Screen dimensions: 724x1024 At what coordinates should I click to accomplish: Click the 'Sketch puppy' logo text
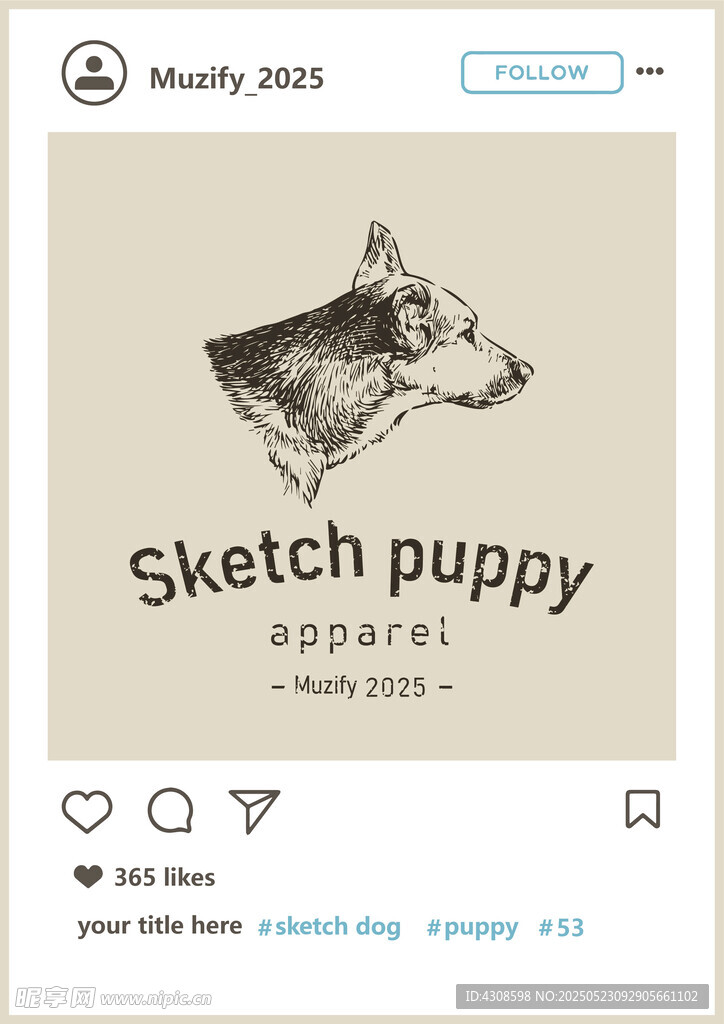click(x=361, y=565)
